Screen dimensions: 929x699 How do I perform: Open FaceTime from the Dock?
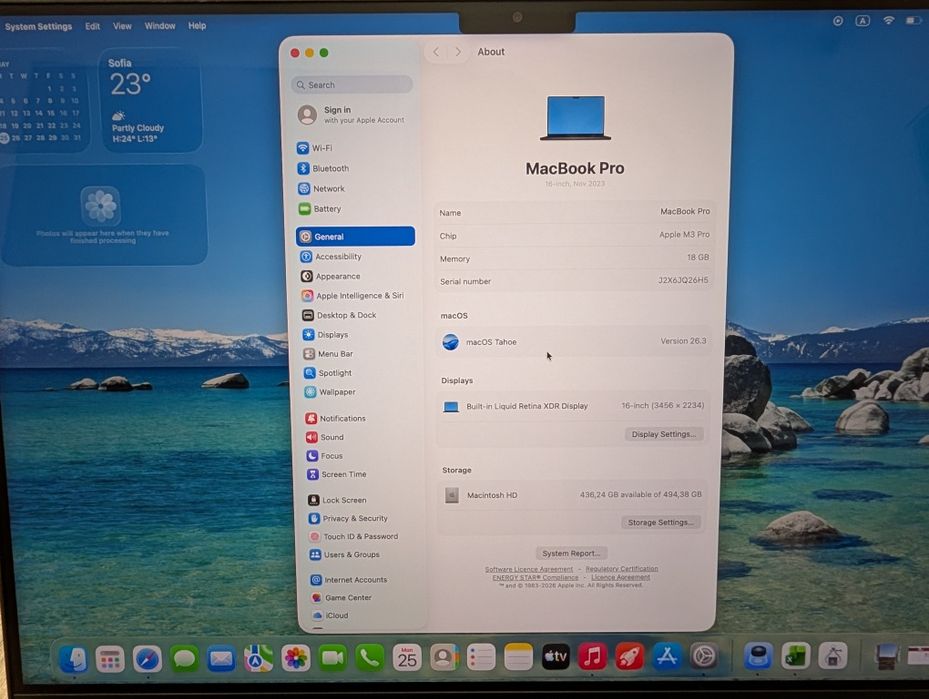click(x=332, y=658)
